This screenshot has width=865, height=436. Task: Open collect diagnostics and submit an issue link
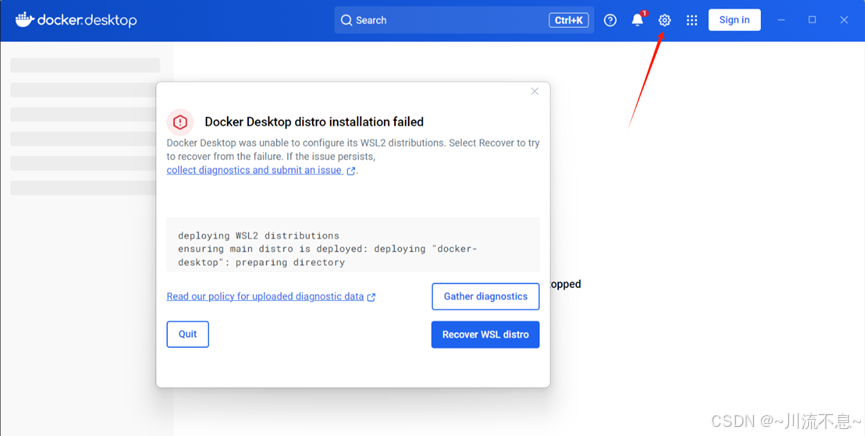click(x=261, y=170)
